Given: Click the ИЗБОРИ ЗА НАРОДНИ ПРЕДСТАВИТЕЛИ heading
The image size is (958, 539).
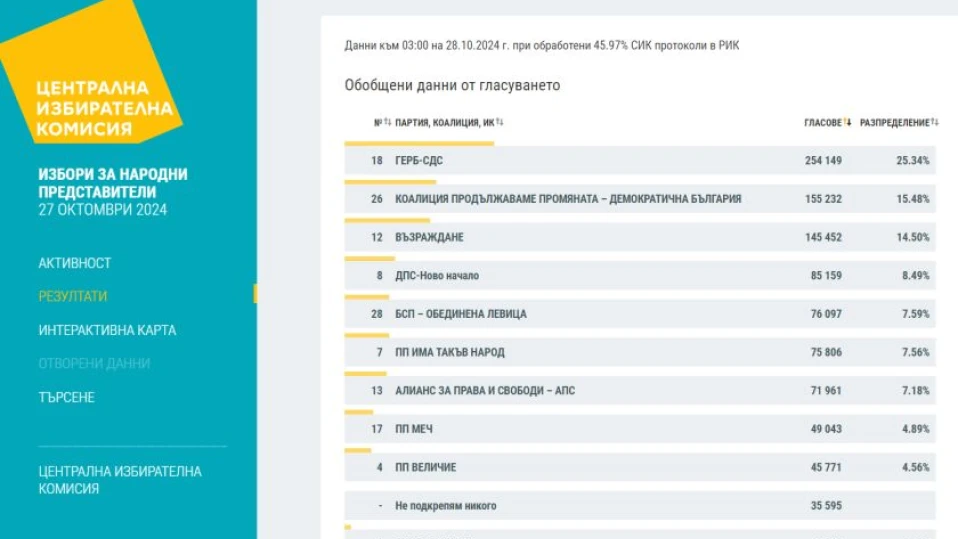Looking at the screenshot, I should (x=113, y=183).
